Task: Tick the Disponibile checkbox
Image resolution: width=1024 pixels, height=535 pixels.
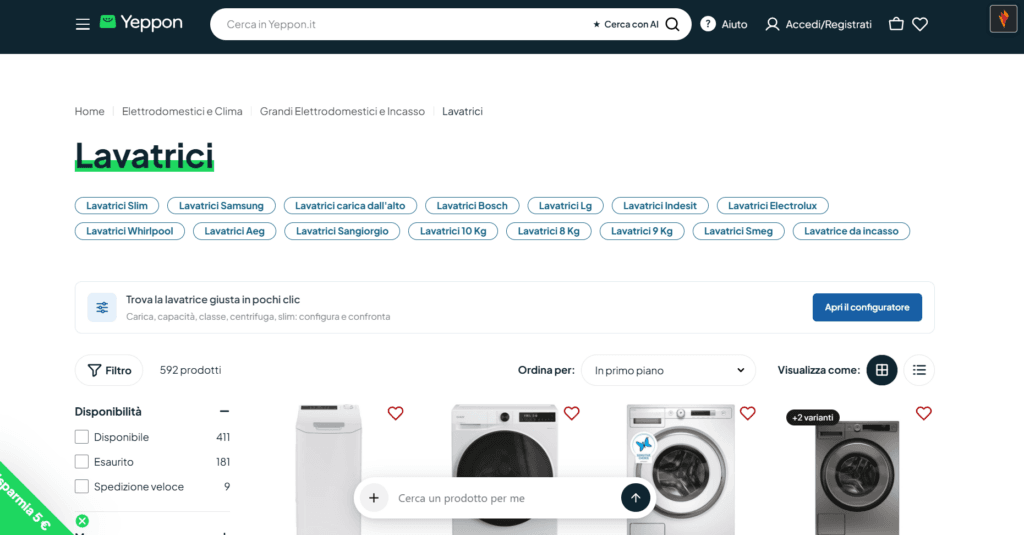Action: point(82,437)
